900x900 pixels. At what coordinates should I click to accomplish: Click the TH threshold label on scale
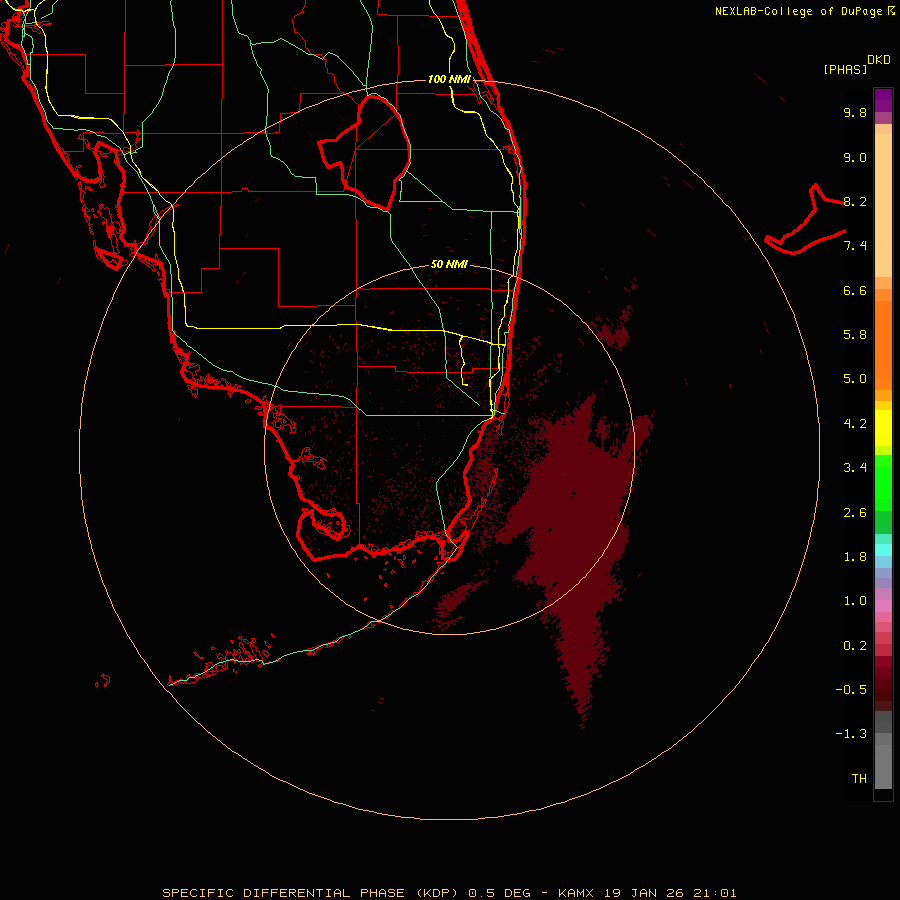coord(859,779)
